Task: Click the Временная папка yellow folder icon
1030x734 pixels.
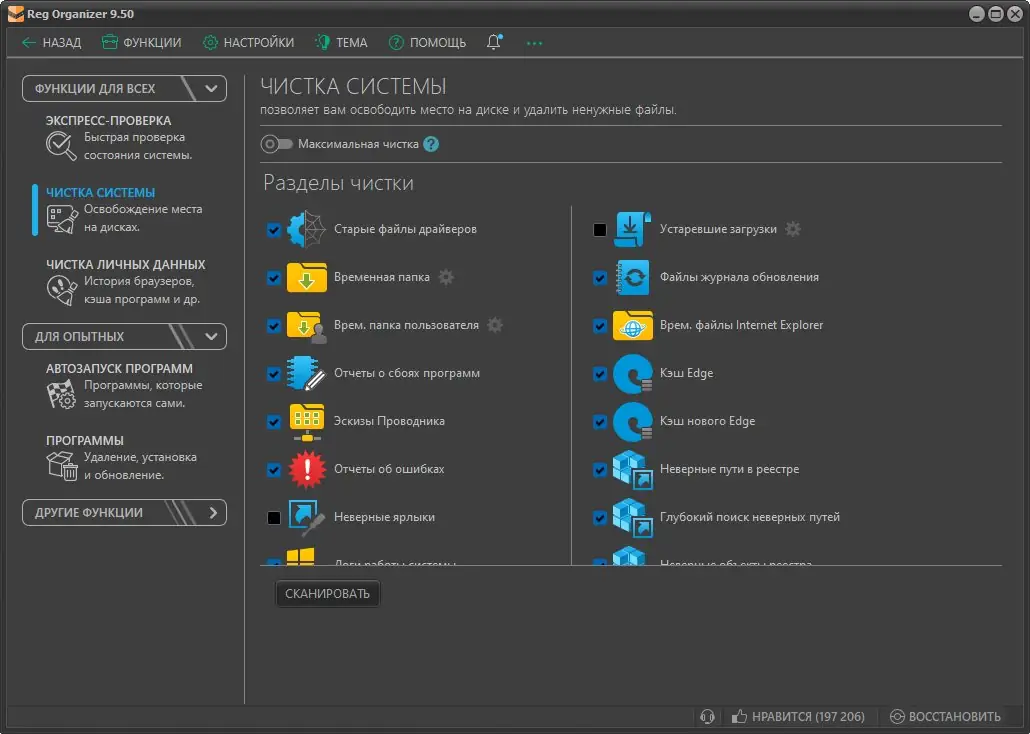Action: (x=307, y=277)
